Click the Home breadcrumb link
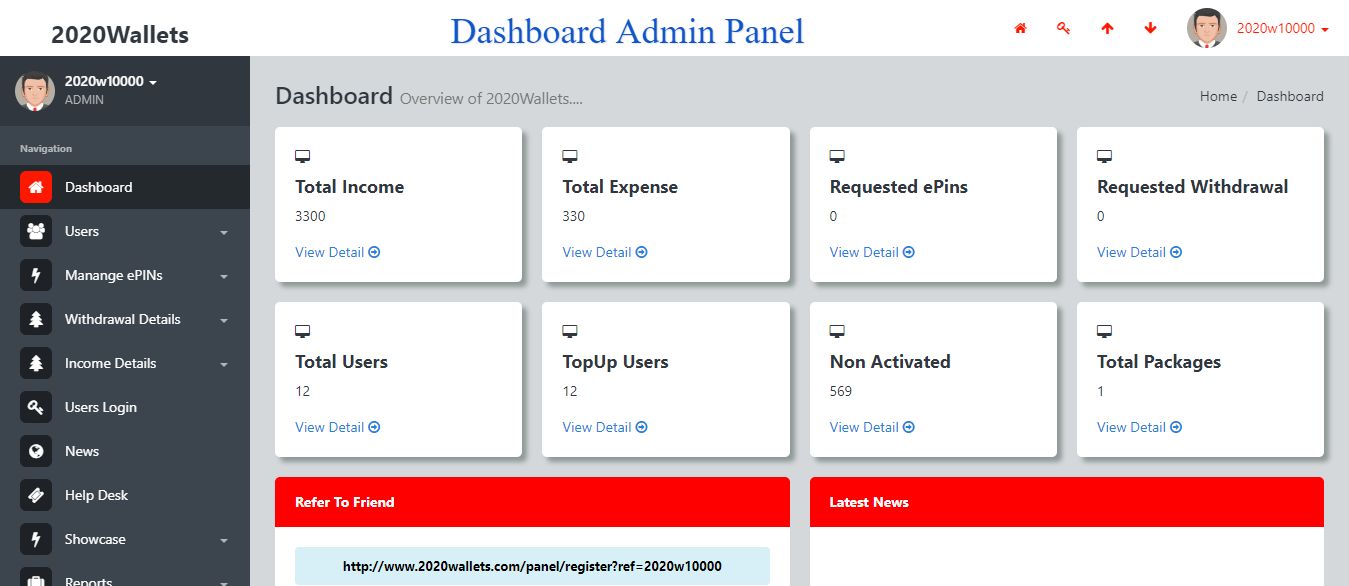This screenshot has height=586, width=1349. click(x=1218, y=96)
